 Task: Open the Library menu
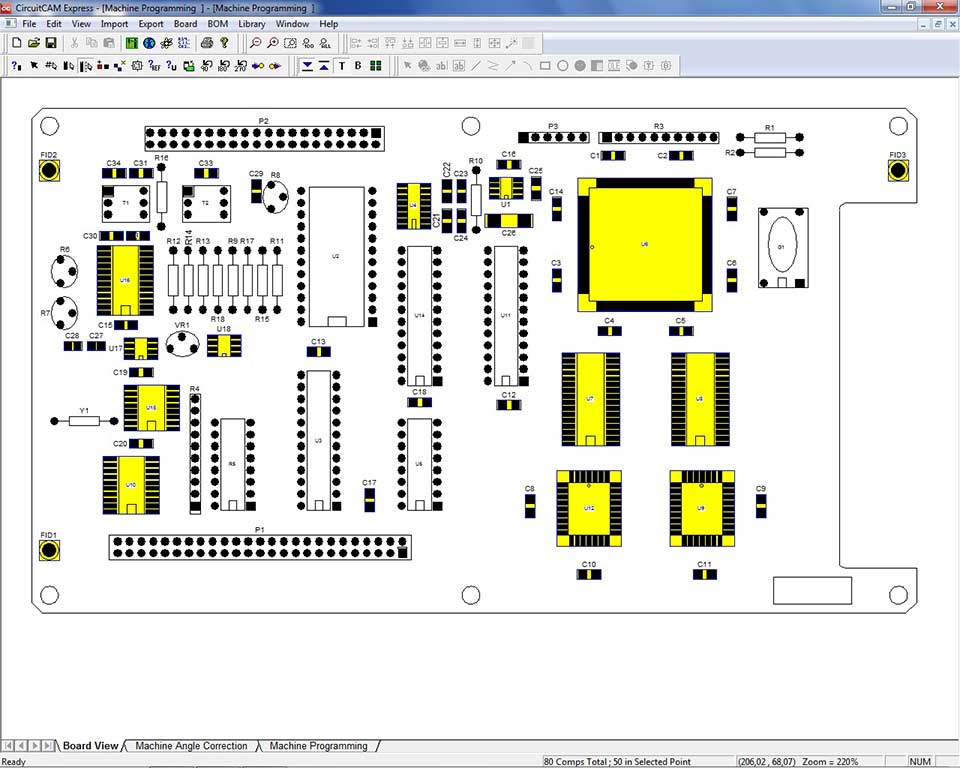(x=252, y=23)
